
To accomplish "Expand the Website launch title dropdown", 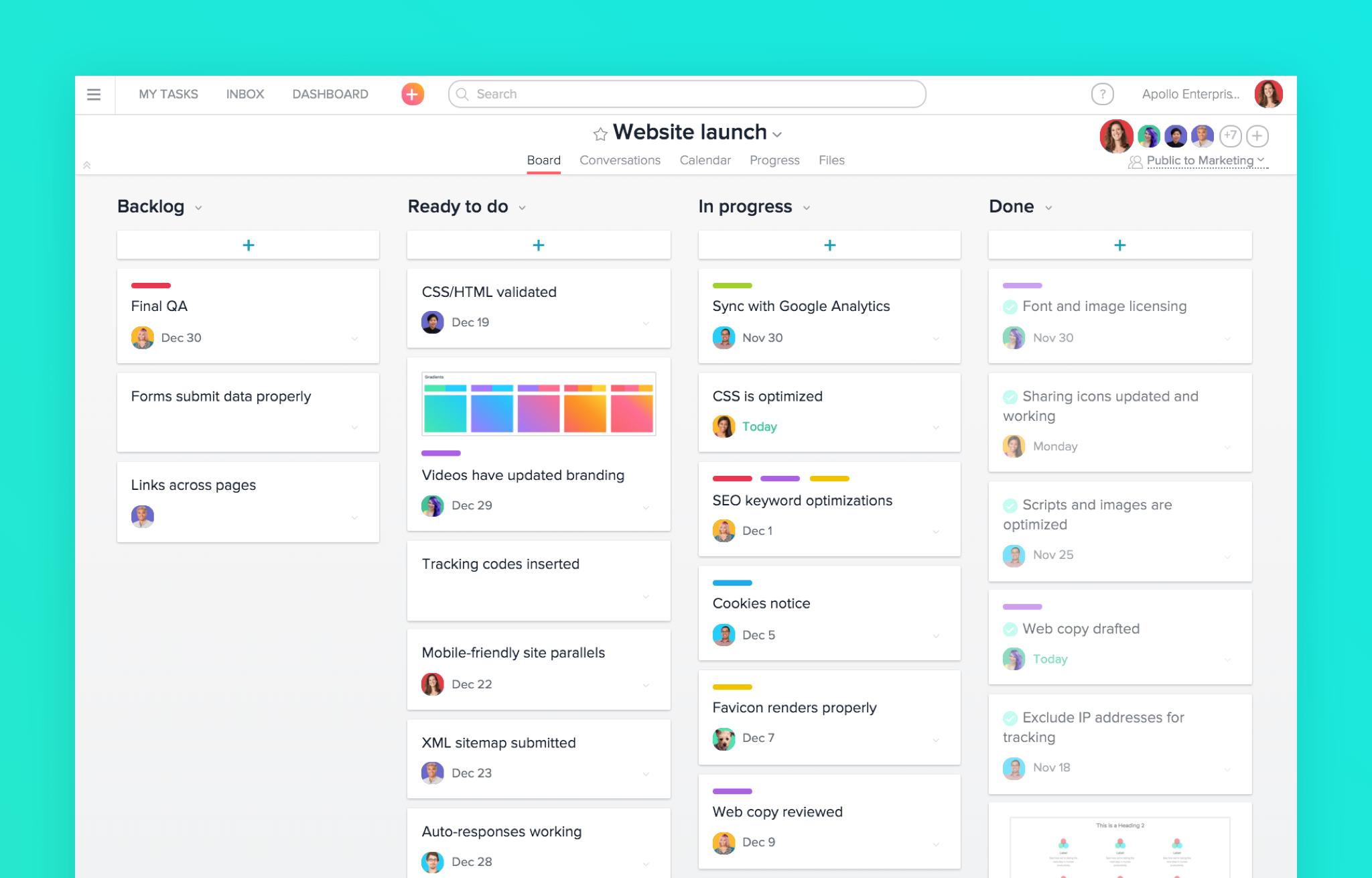I will click(779, 134).
